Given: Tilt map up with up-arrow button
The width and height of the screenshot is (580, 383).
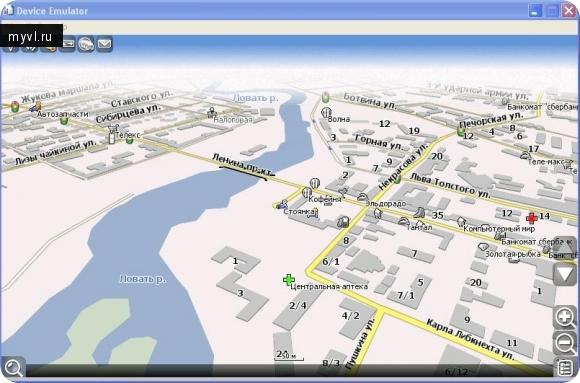Looking at the screenshot, I should pyautogui.click(x=565, y=247).
